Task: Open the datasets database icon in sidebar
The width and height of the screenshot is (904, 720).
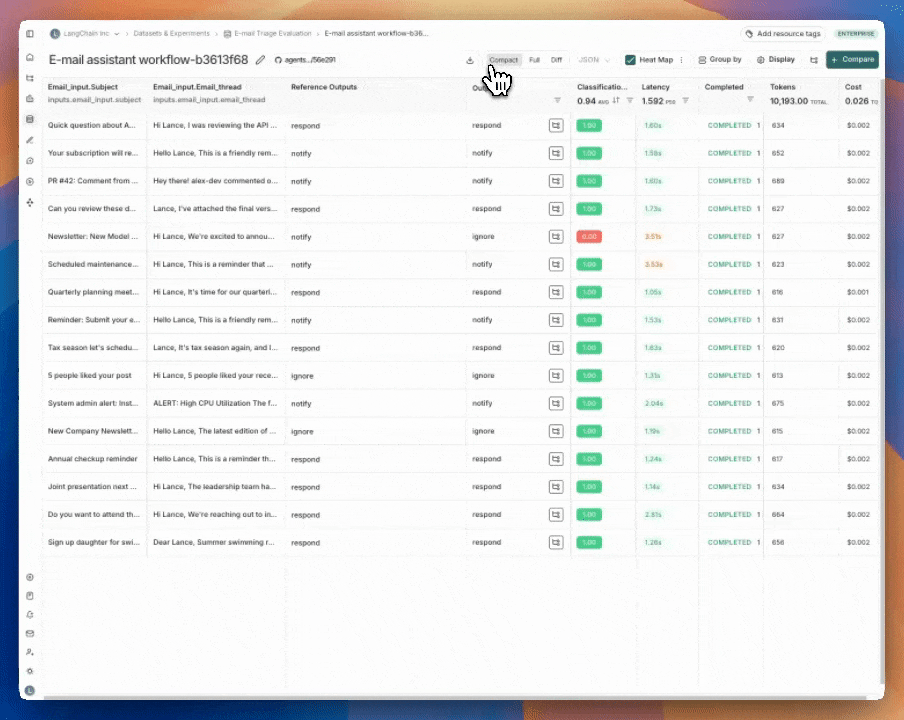Action: click(30, 119)
